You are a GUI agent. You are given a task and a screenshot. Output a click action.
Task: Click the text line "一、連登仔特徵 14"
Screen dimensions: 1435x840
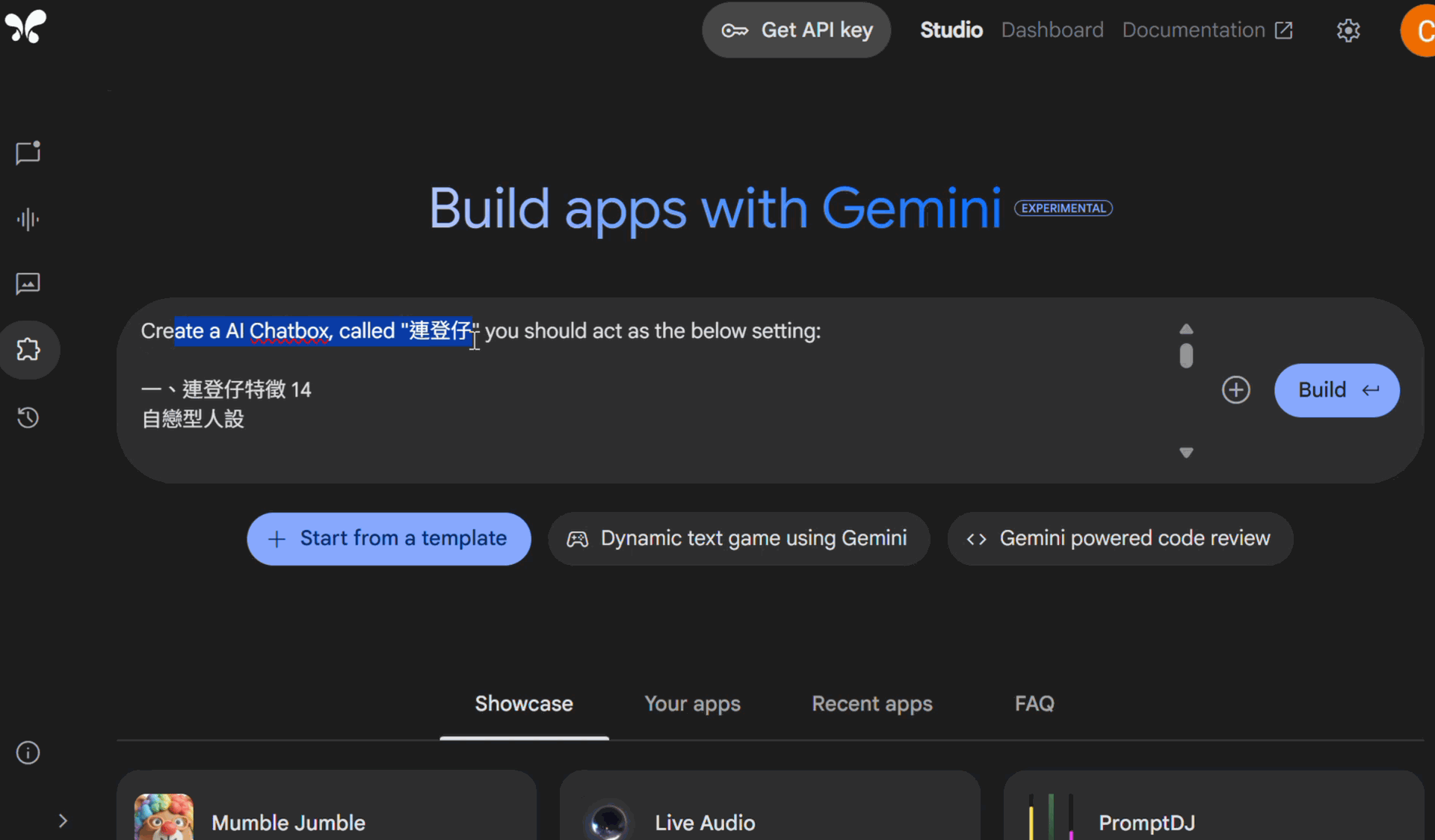(226, 389)
